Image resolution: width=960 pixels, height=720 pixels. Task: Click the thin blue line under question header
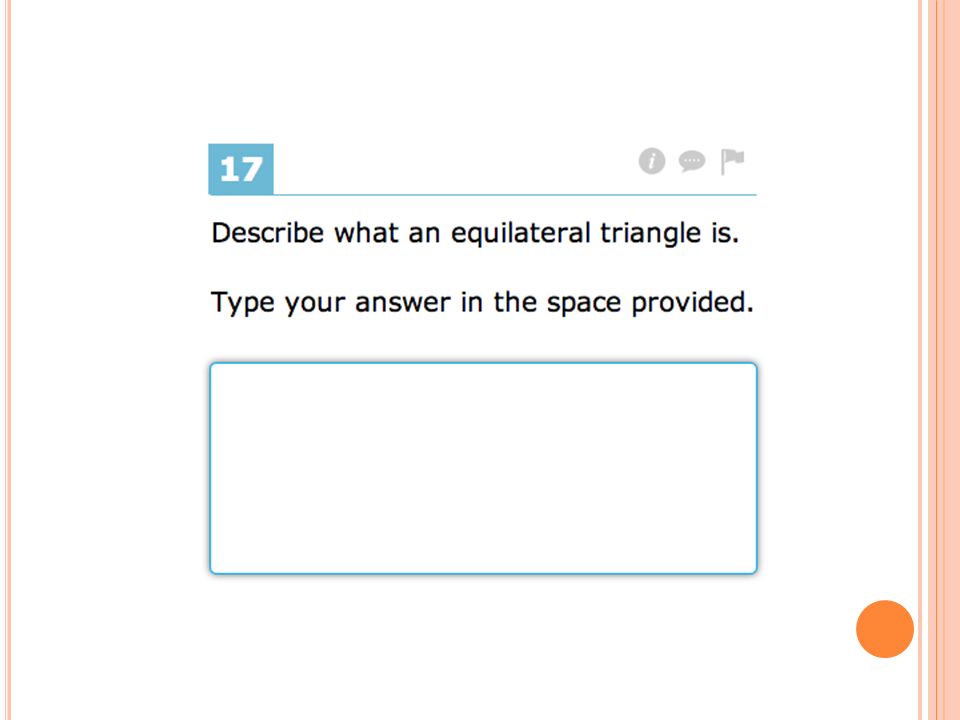482,195
